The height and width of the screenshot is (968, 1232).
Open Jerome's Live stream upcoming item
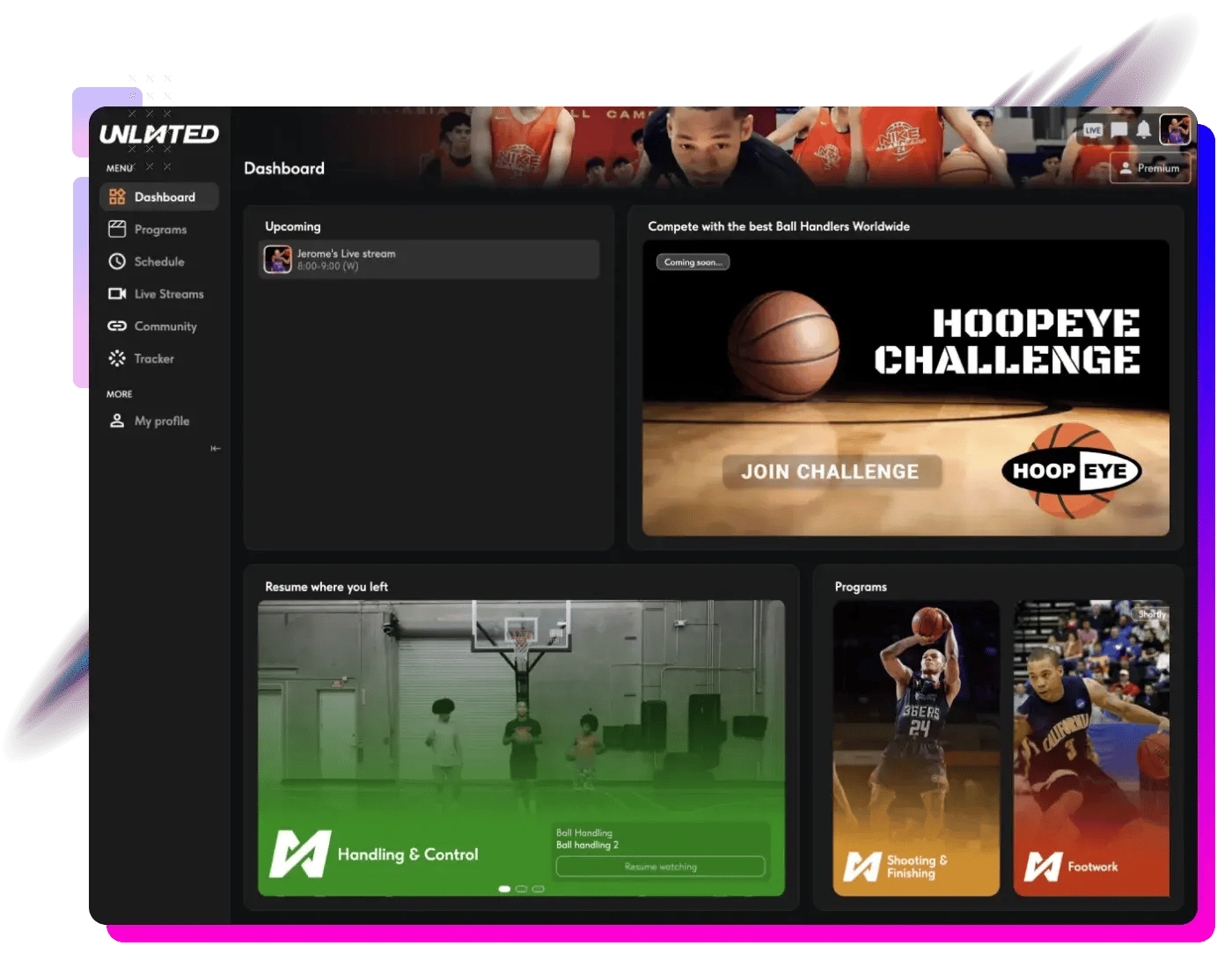click(429, 260)
